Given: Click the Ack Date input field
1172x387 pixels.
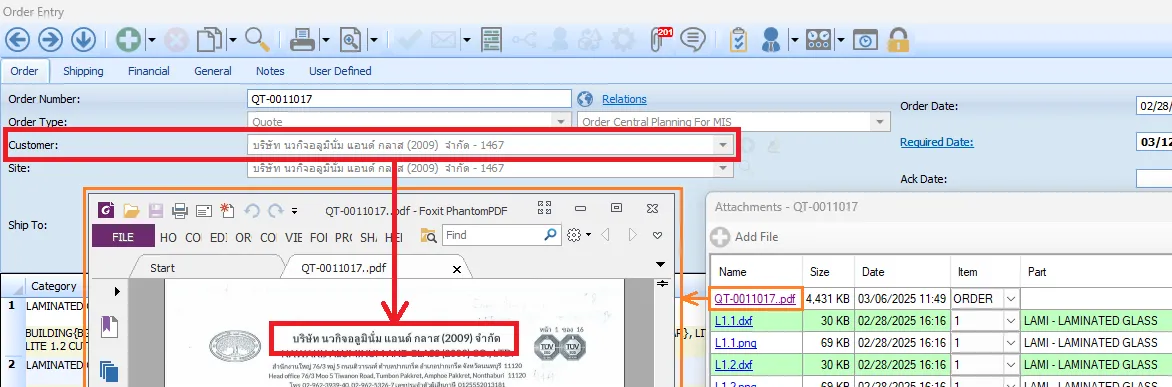Looking at the screenshot, I should point(1153,179).
